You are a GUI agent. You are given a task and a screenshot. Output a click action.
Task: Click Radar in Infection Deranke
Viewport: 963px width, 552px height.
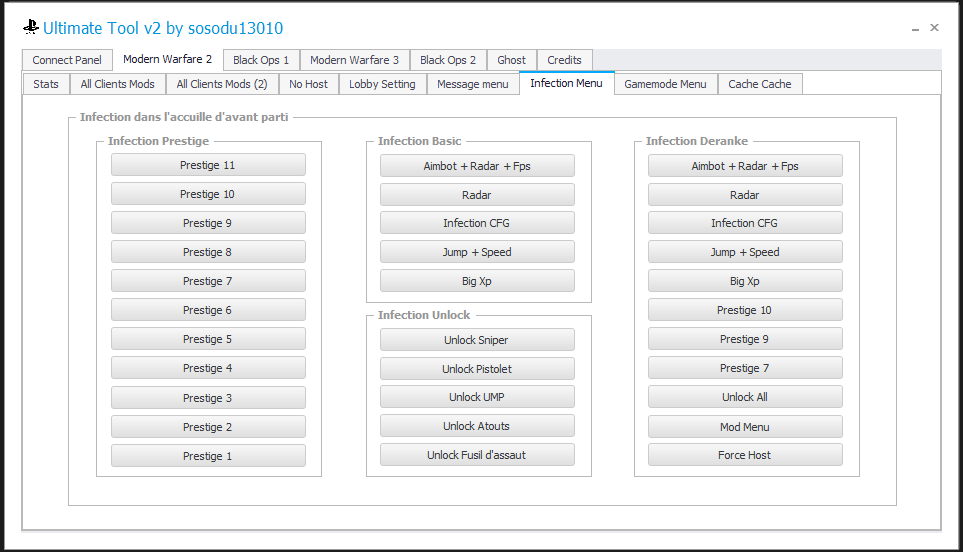[x=745, y=195]
